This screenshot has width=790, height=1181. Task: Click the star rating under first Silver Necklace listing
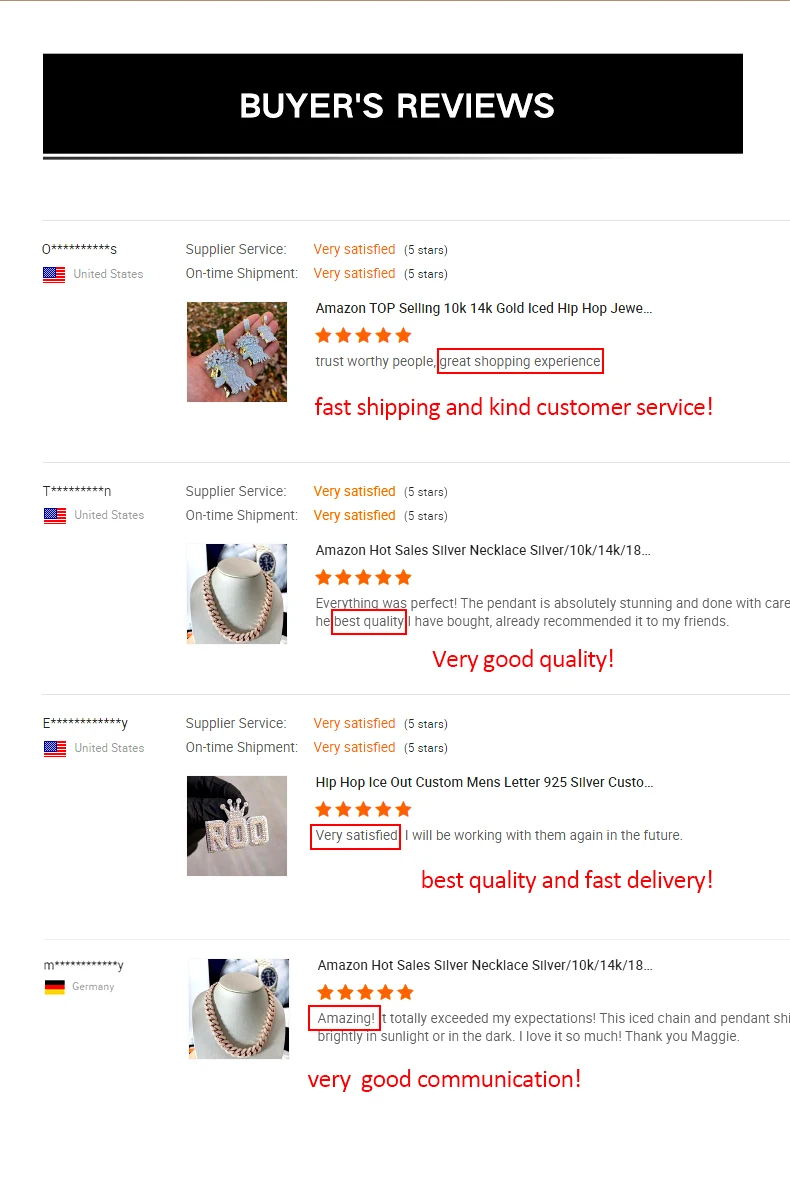coord(364,578)
